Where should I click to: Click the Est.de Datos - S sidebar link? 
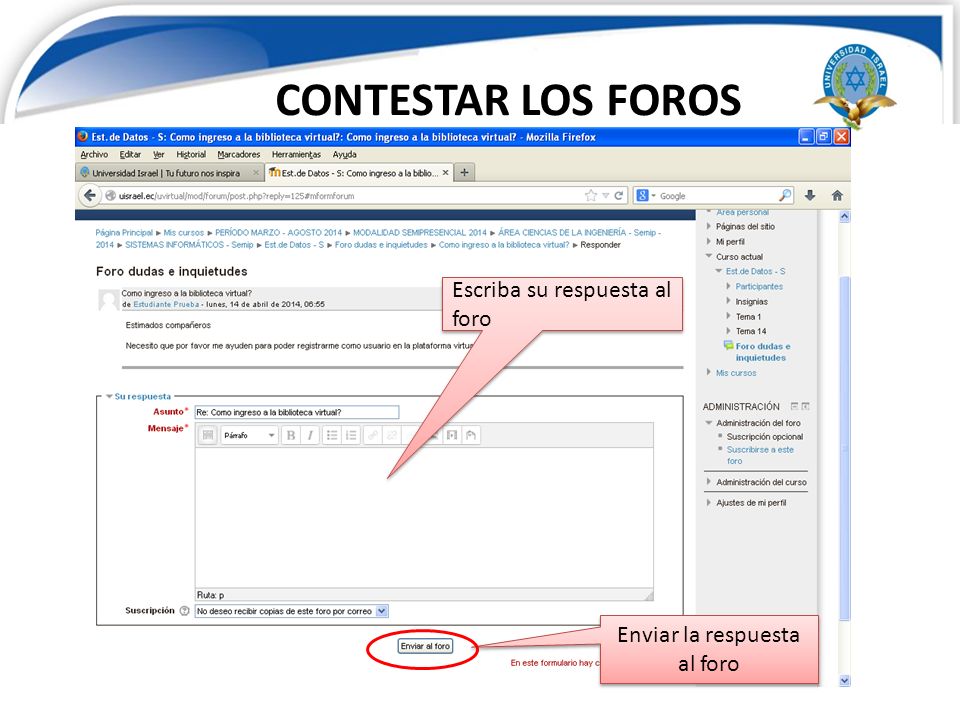(755, 271)
